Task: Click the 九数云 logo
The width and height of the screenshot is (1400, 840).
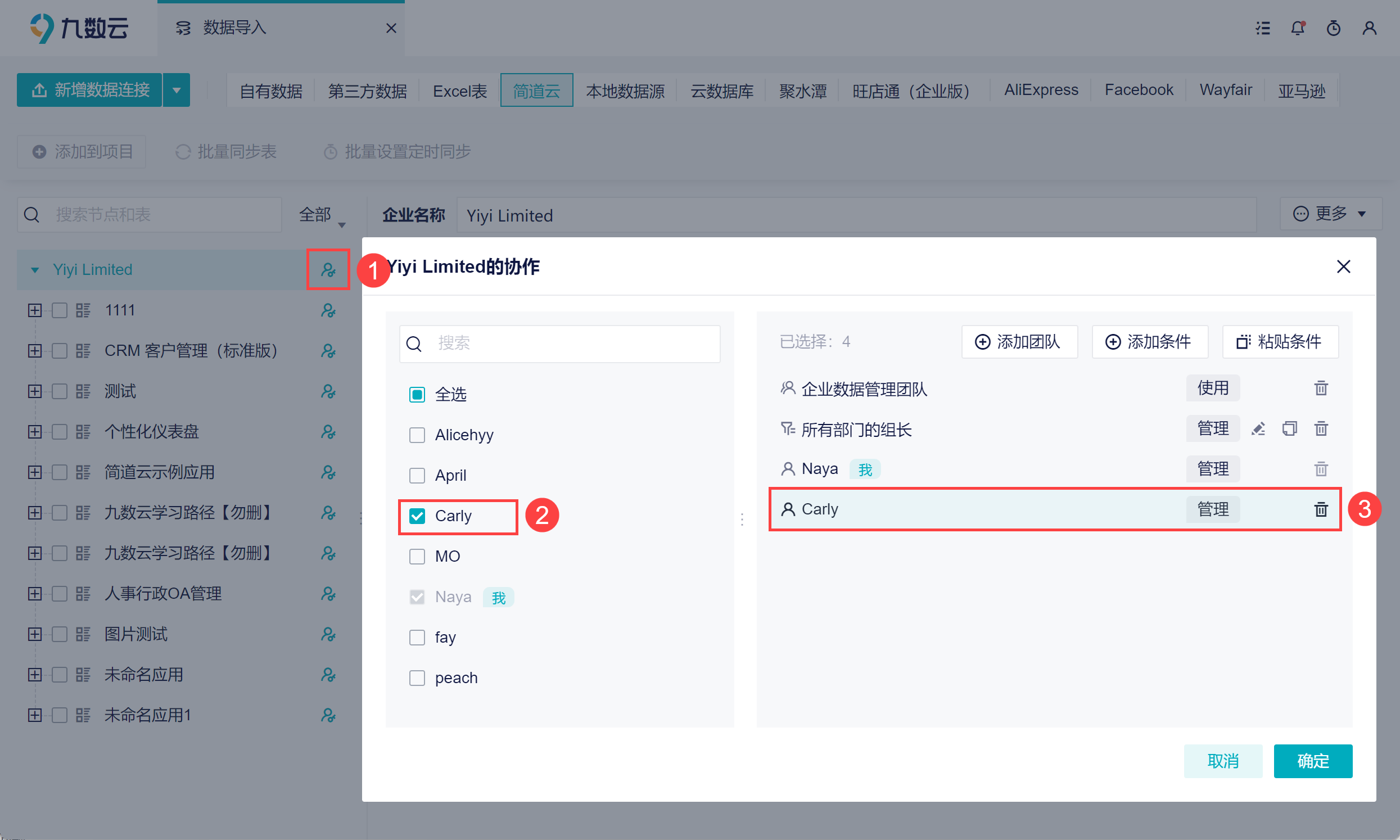Action: [79, 28]
